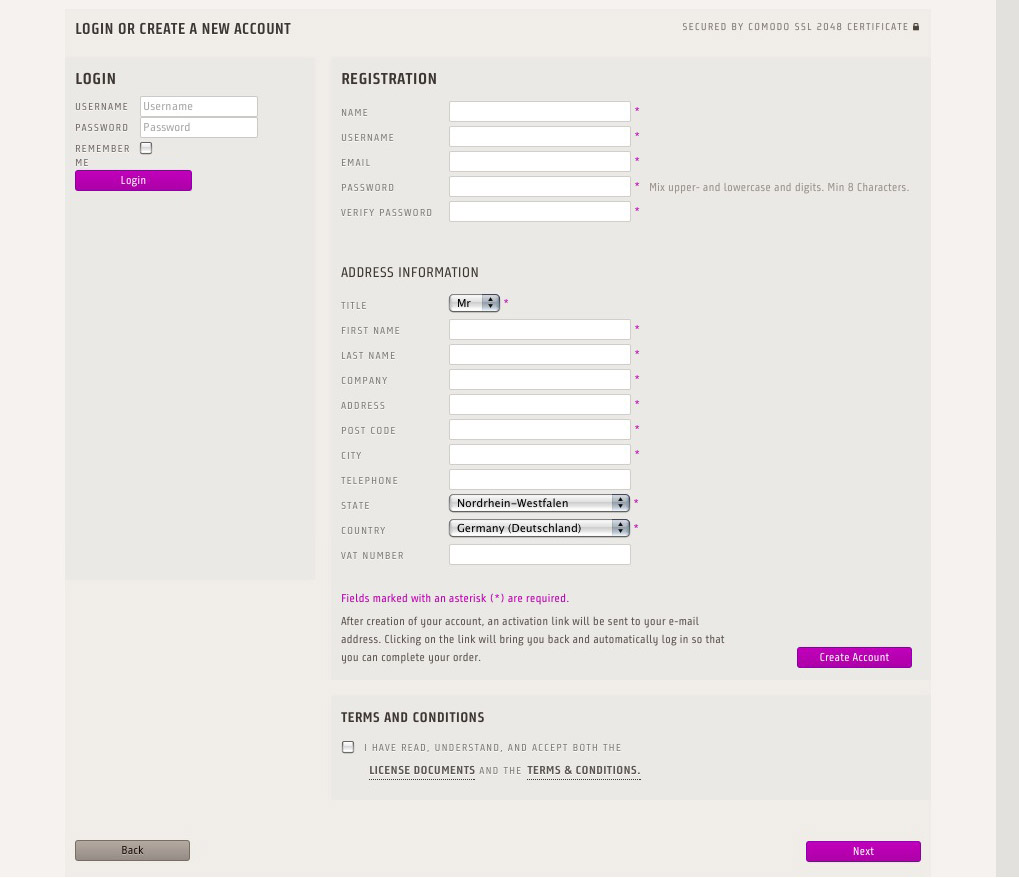The width and height of the screenshot is (1019, 878).
Task: Click the Back button
Action: [132, 850]
